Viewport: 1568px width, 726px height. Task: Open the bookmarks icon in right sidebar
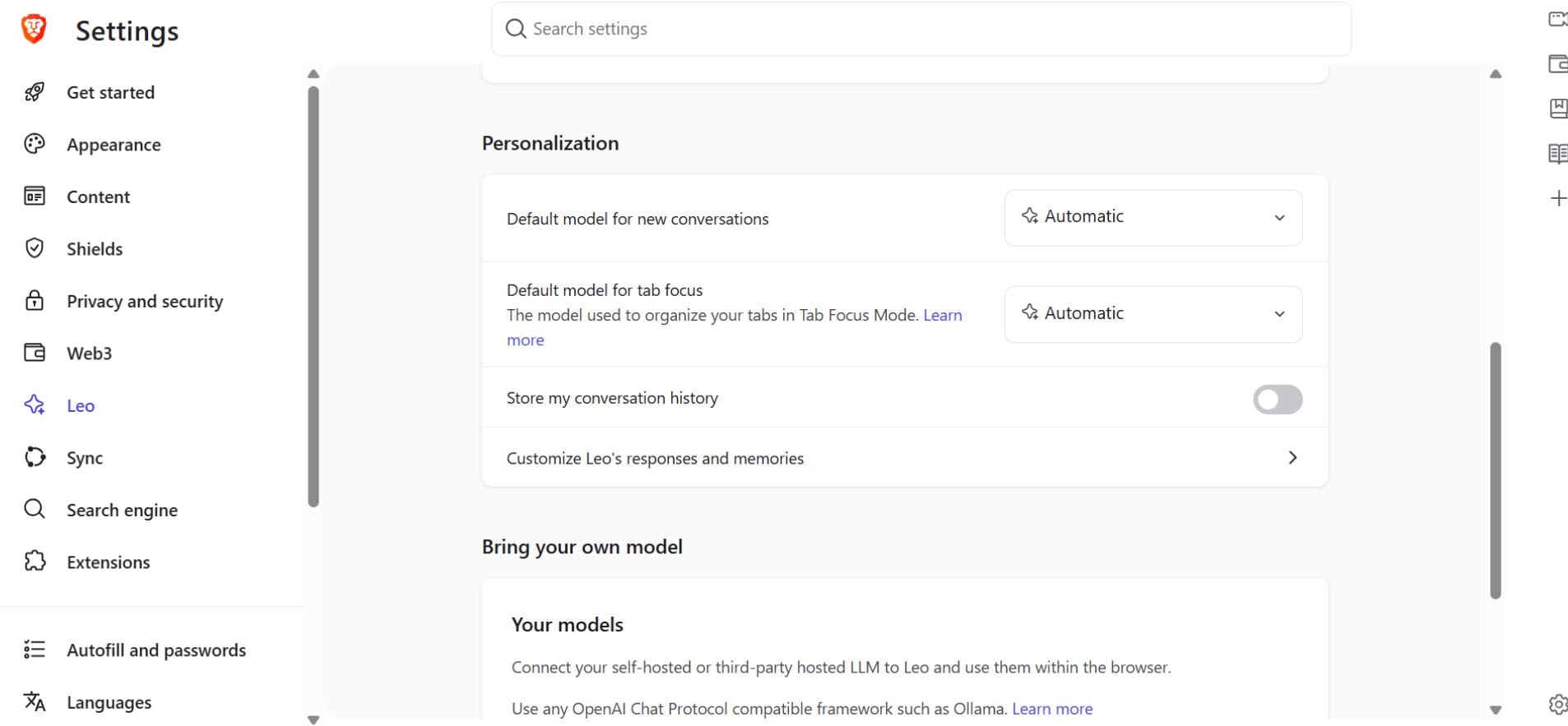point(1558,109)
